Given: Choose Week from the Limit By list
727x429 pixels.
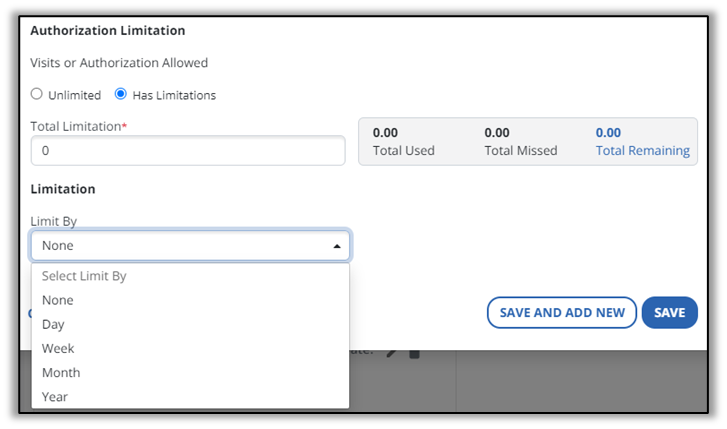Looking at the screenshot, I should pyautogui.click(x=58, y=348).
